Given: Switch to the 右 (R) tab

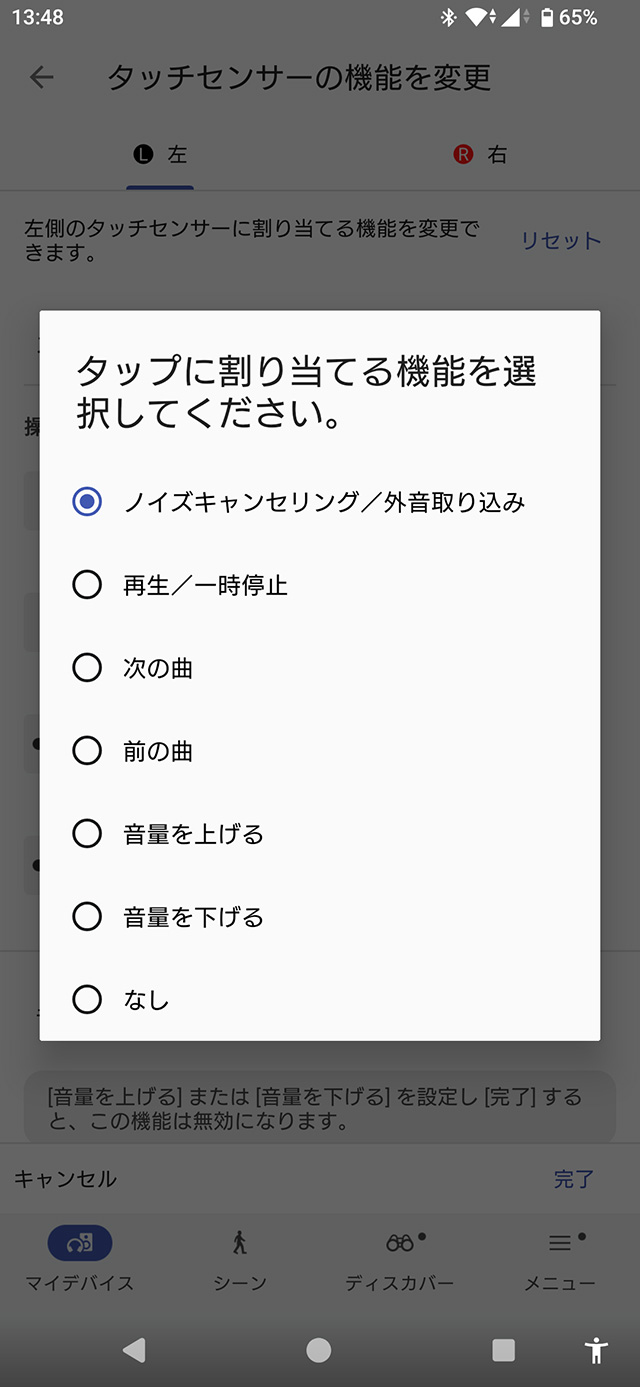Looking at the screenshot, I should click(480, 155).
